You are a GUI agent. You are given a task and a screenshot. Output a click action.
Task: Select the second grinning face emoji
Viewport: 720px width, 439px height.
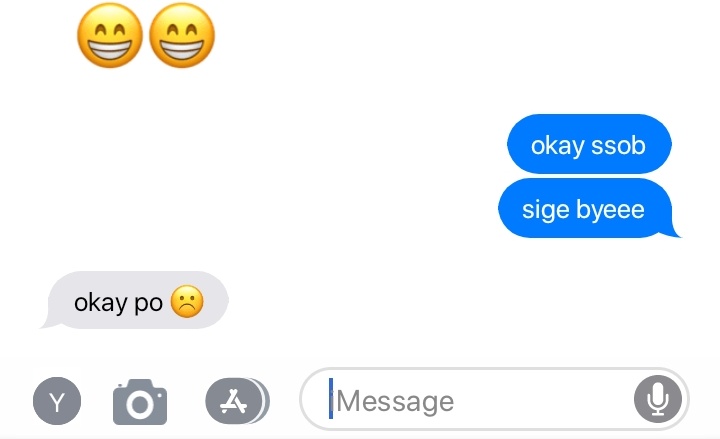coord(182,36)
